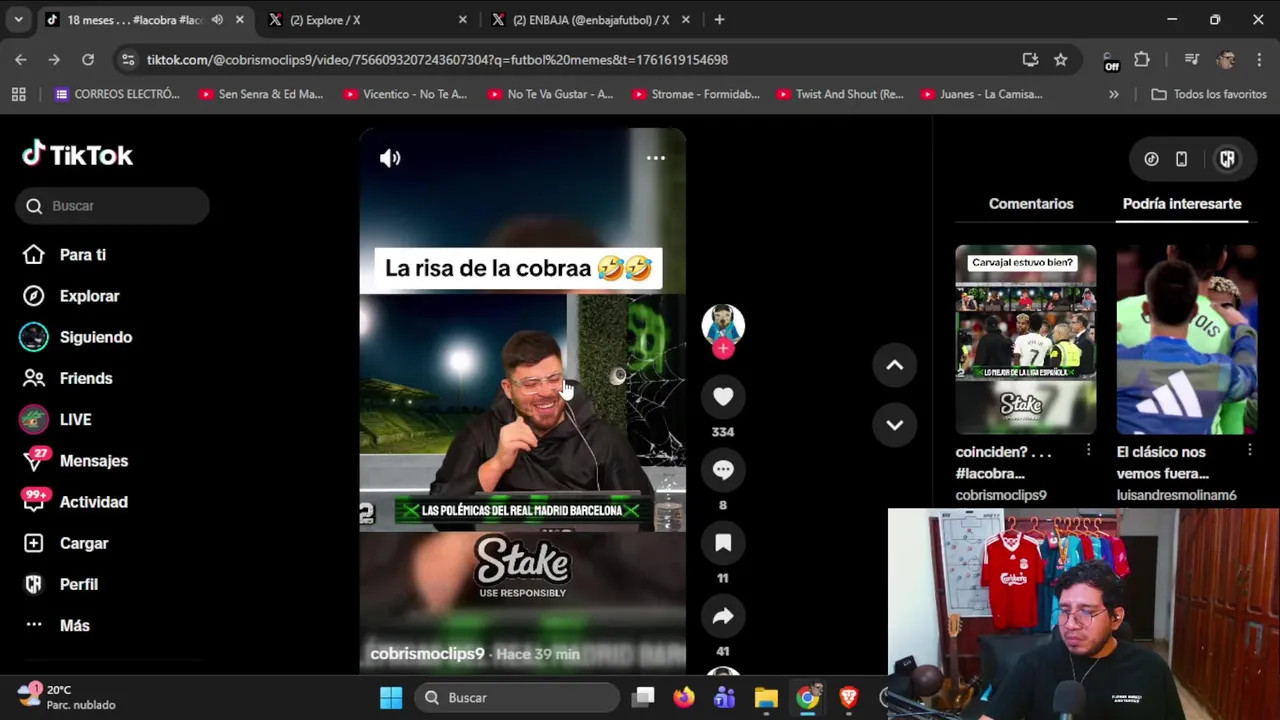Viewport: 1280px width, 720px height.
Task: Open luisandresmolinam6 profile link
Action: click(x=1177, y=495)
